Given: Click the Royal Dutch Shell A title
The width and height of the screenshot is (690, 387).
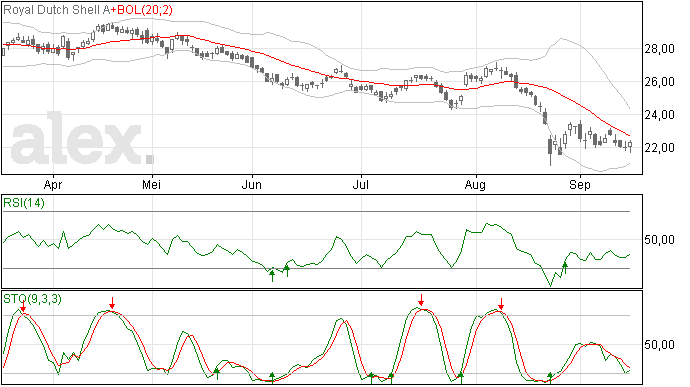Looking at the screenshot, I should pos(56,10).
